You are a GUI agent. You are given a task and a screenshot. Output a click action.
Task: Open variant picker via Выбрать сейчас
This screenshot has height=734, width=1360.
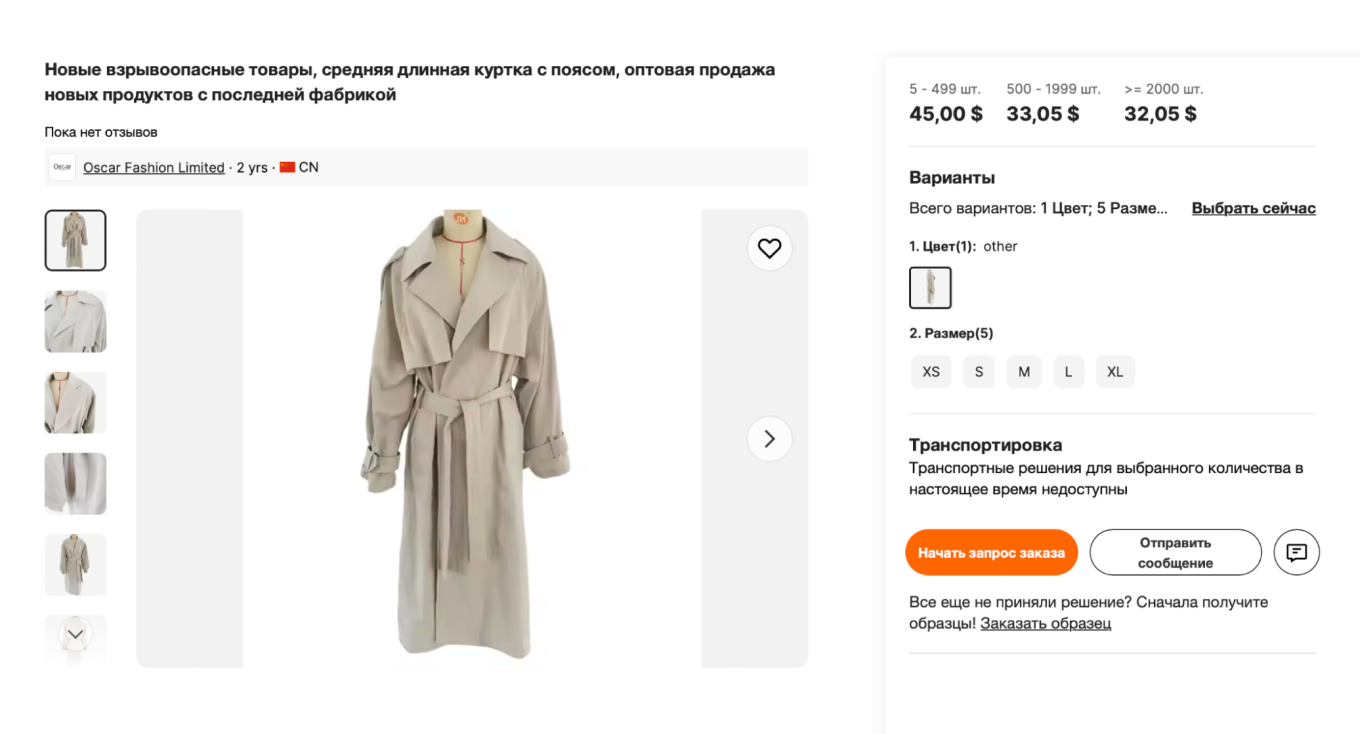click(x=1253, y=207)
